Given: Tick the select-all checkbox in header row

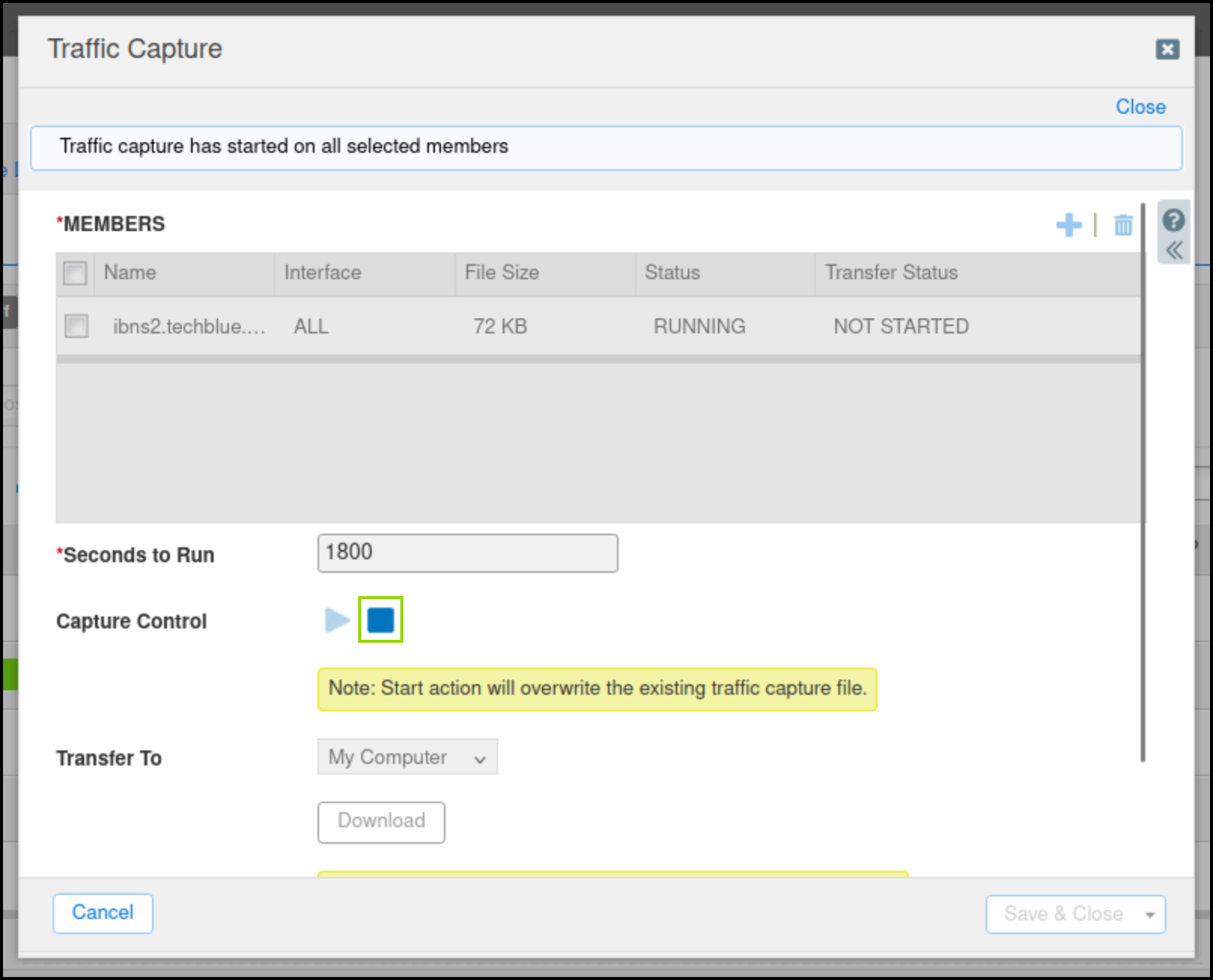Looking at the screenshot, I should pos(75,272).
